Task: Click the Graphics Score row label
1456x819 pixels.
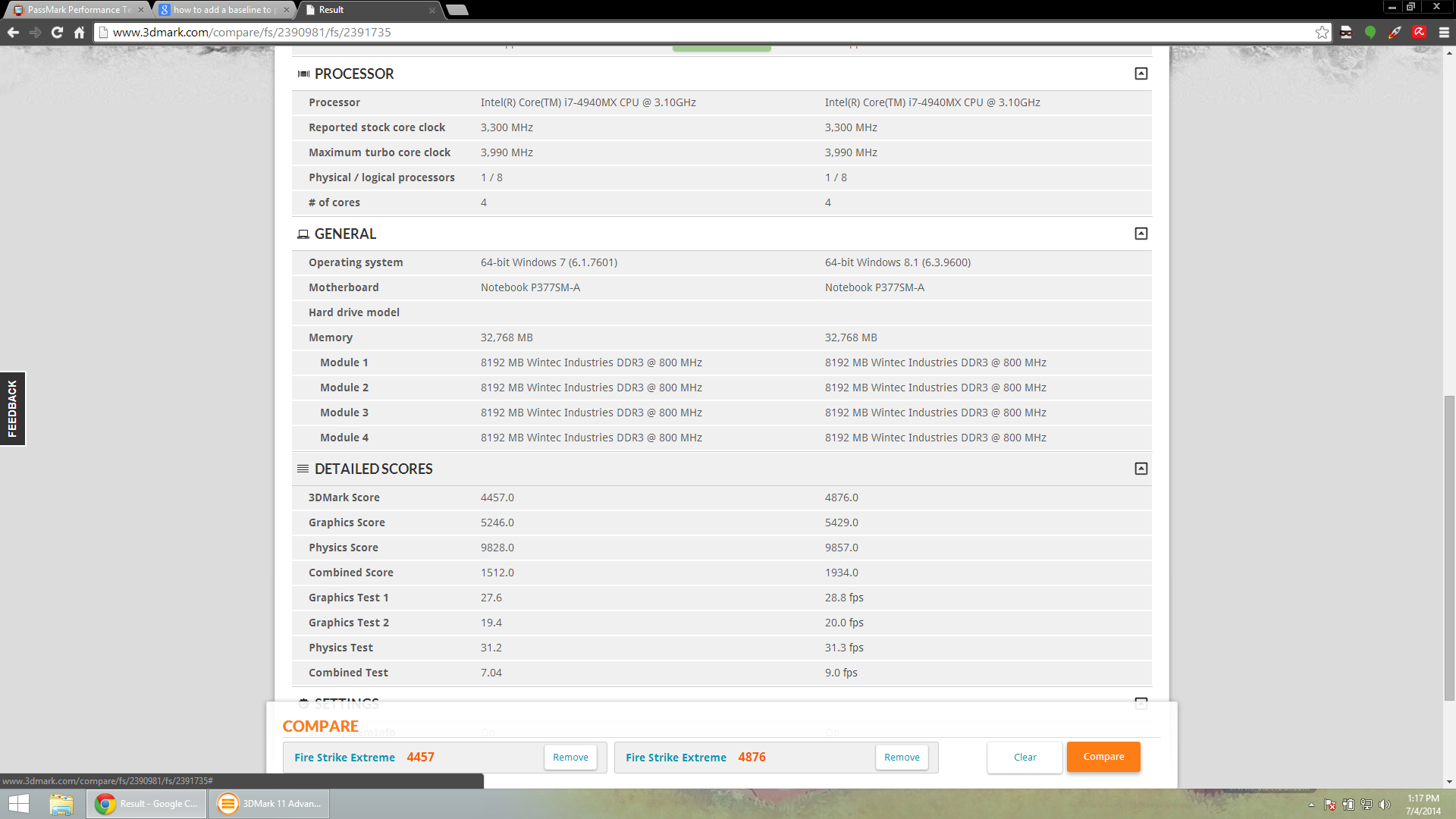Action: tap(347, 522)
